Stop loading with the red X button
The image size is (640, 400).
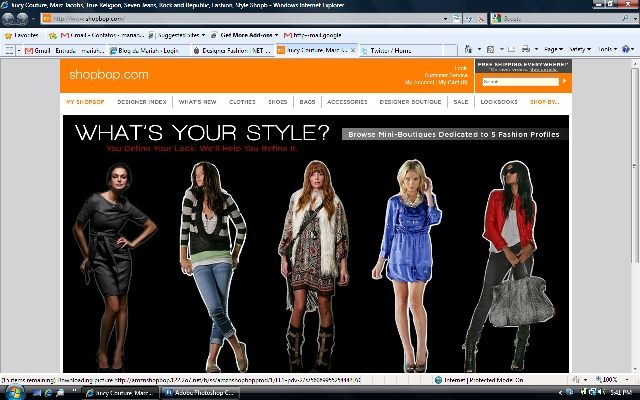pos(481,18)
